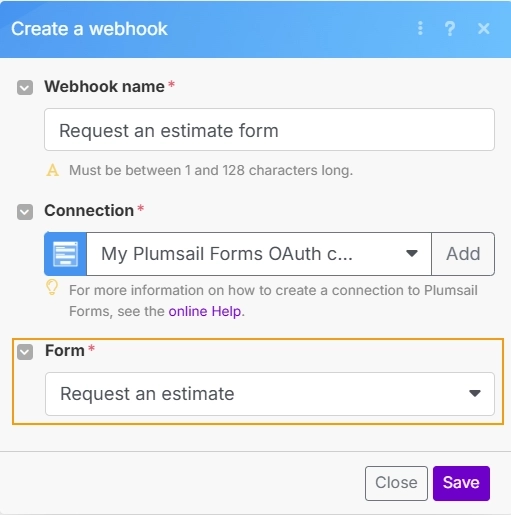
Task: Collapse the Form field toggle
Action: pos(25,352)
